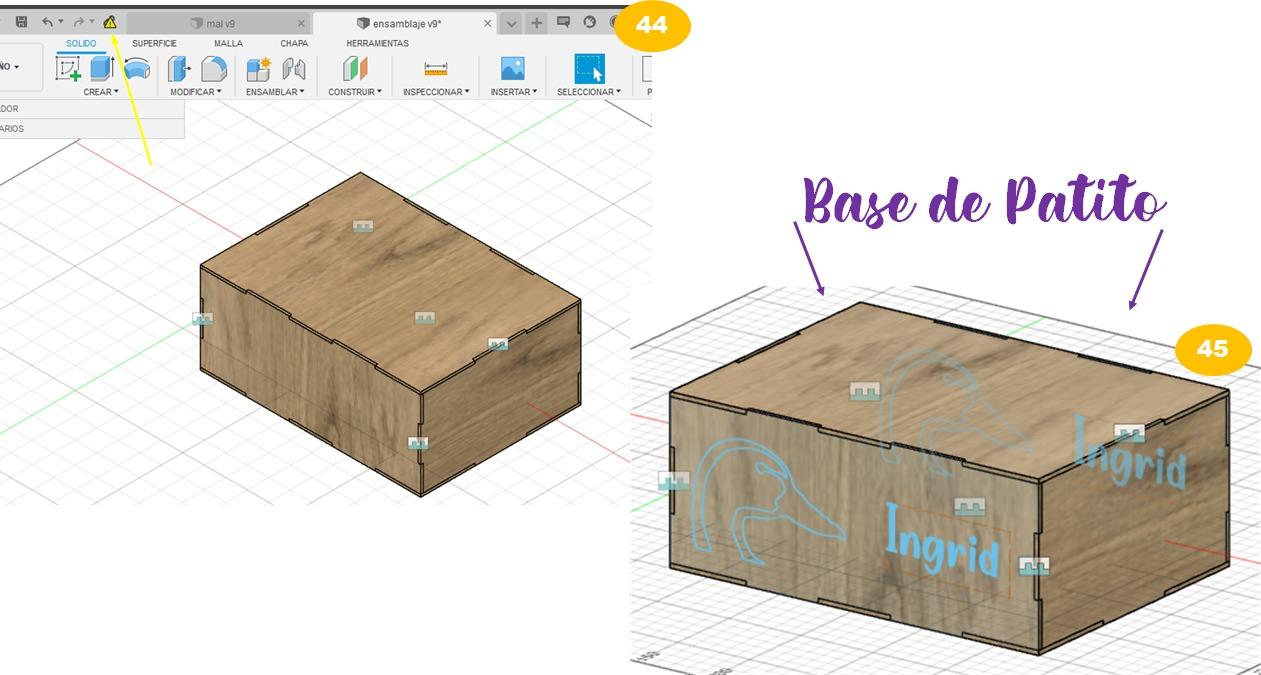Viewport: 1261px width, 675px height.
Task: Redo the last undone action
Action: click(78, 22)
